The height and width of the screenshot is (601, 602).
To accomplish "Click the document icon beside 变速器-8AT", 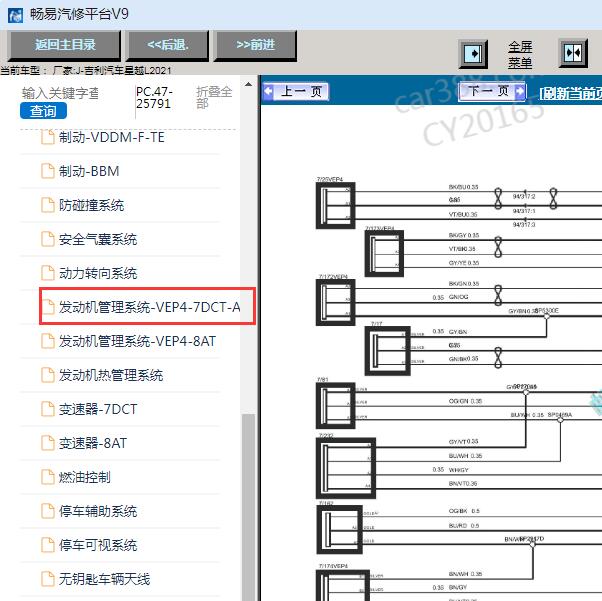I will [48, 443].
